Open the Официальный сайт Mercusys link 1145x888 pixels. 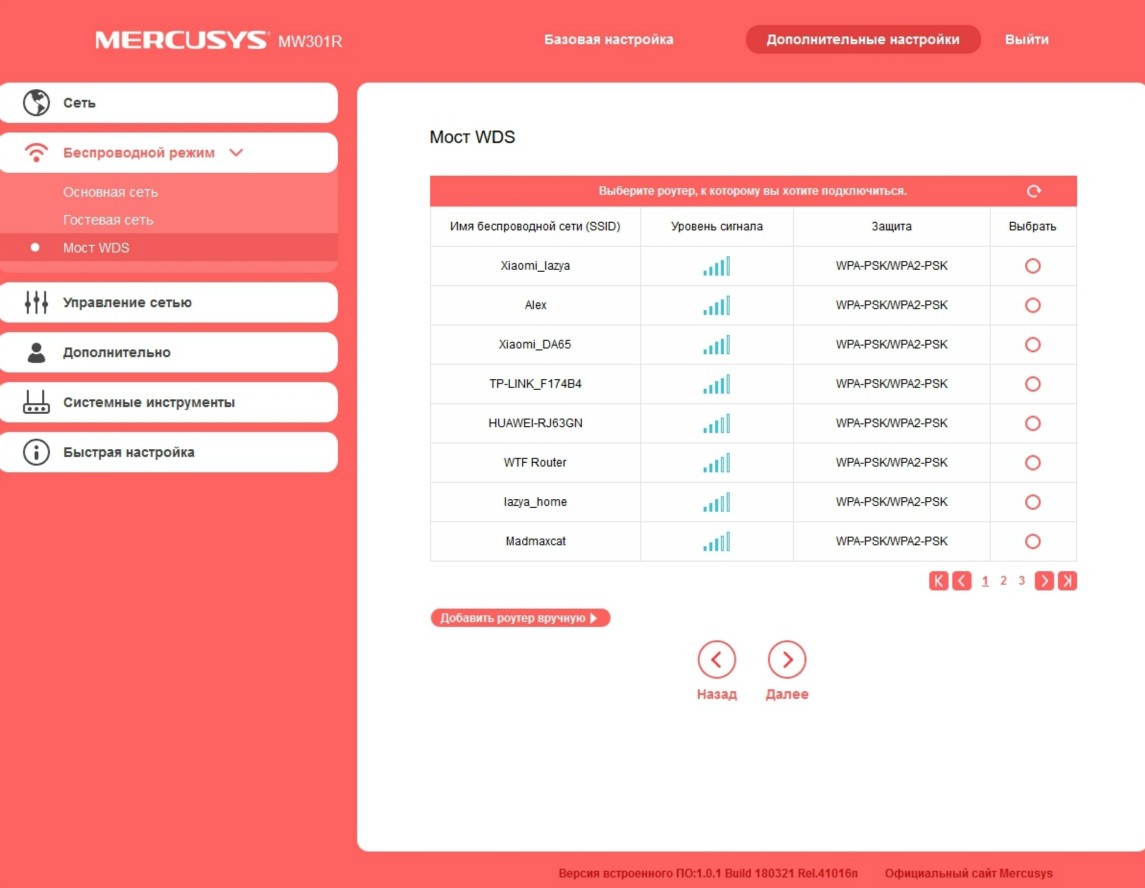(968, 873)
